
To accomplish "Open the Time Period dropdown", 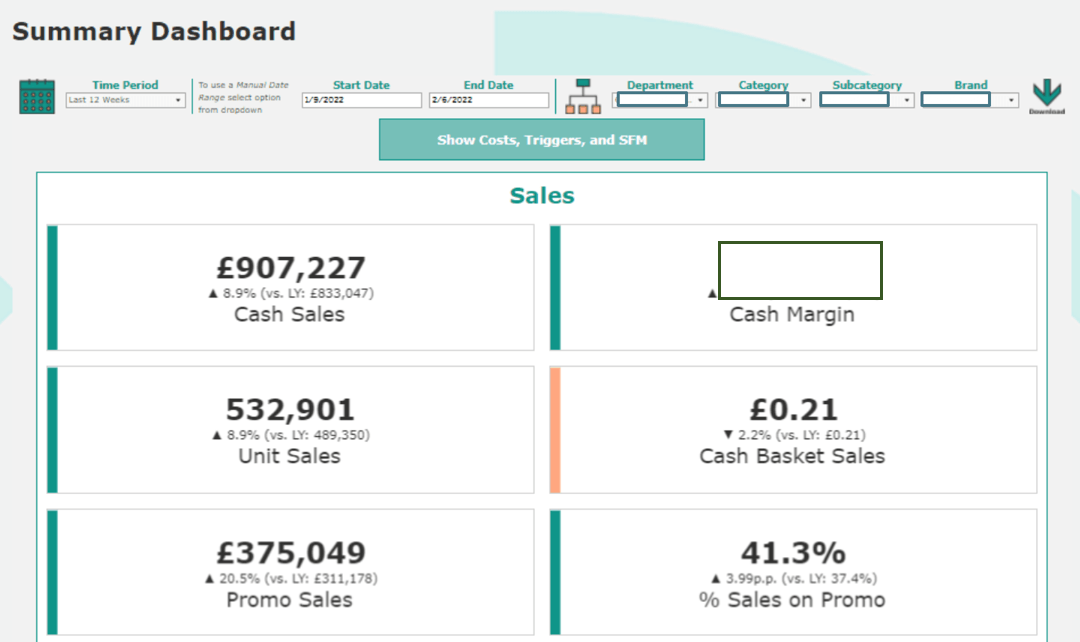I will (x=125, y=101).
